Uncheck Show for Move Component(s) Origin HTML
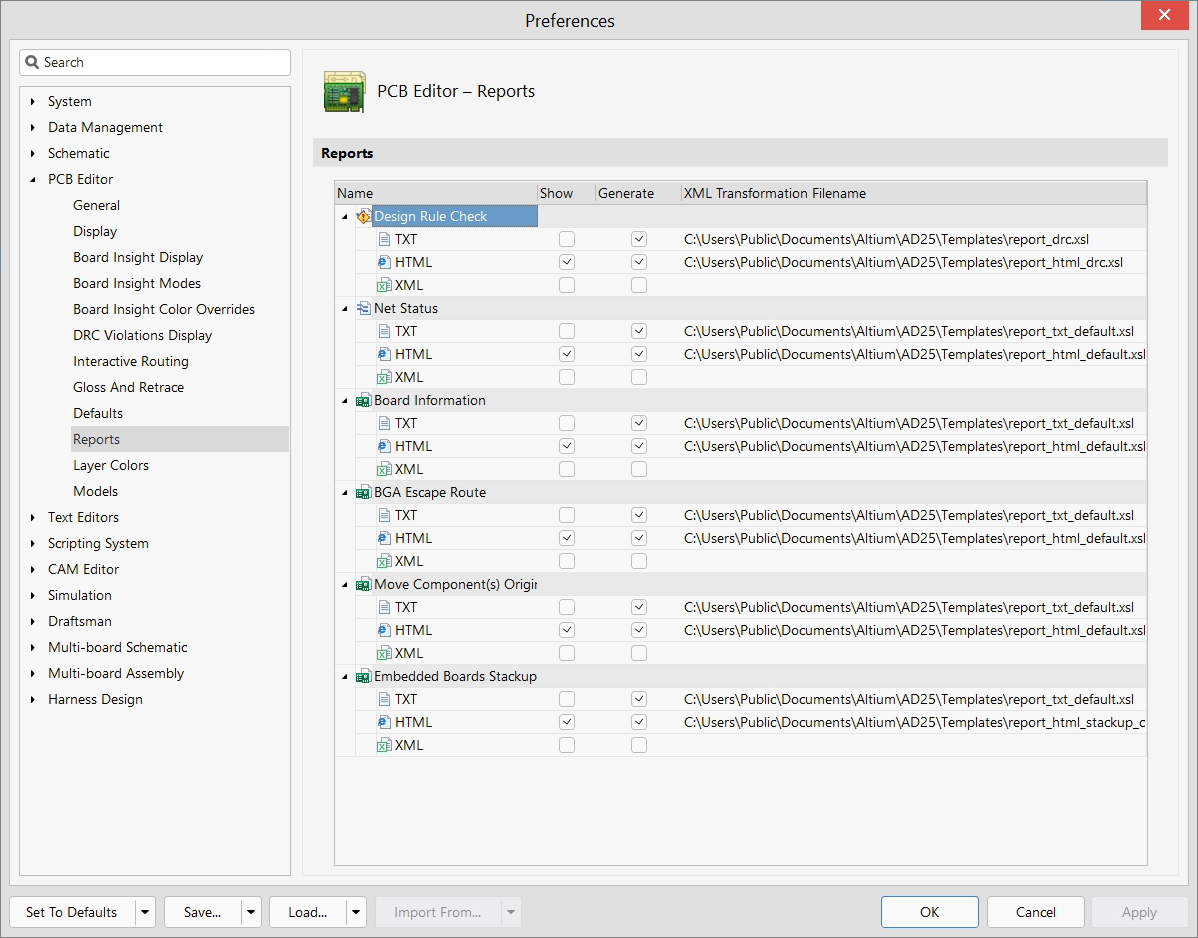Viewport: 1198px width, 938px height. tap(567, 630)
